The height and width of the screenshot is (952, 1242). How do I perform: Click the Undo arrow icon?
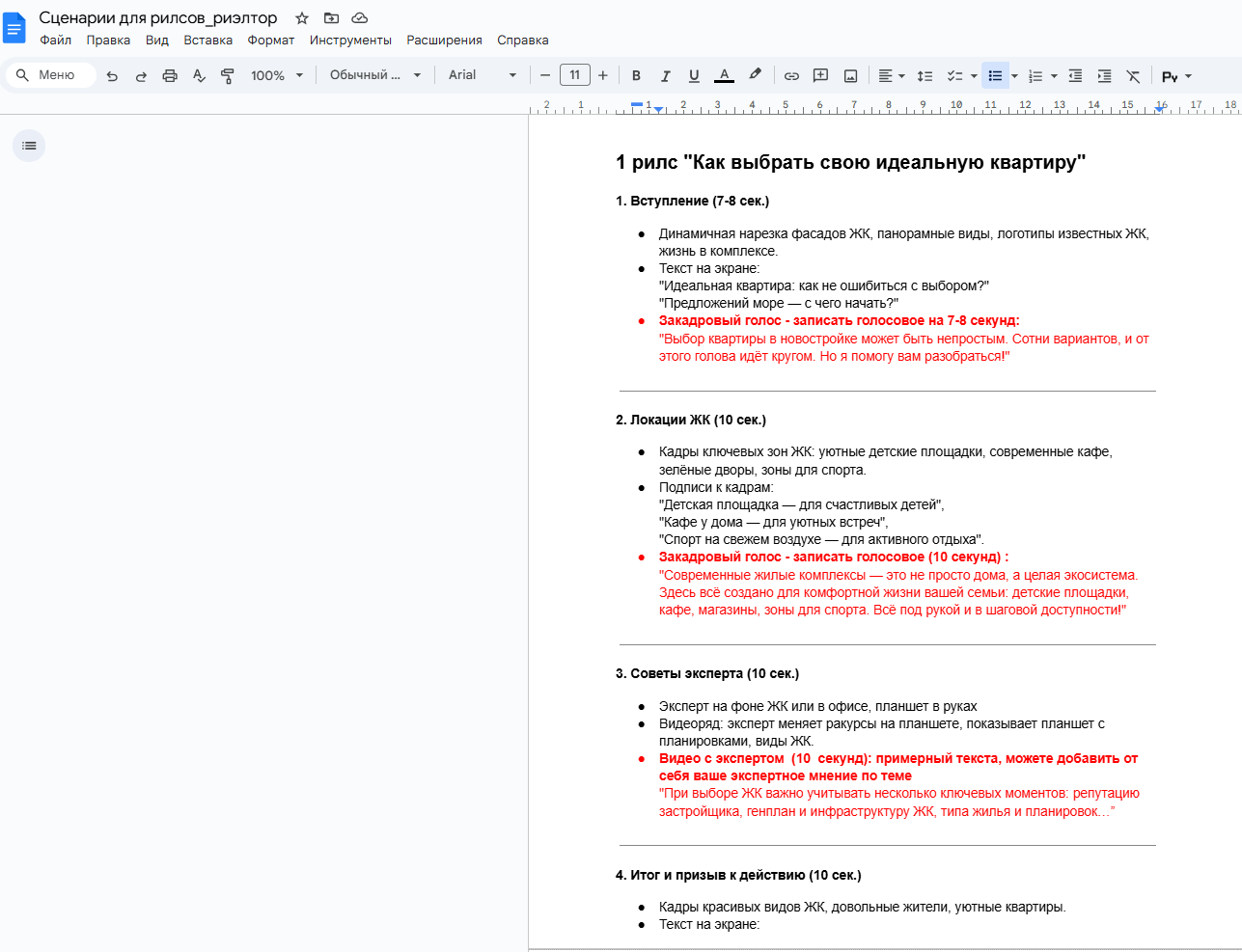coord(112,75)
